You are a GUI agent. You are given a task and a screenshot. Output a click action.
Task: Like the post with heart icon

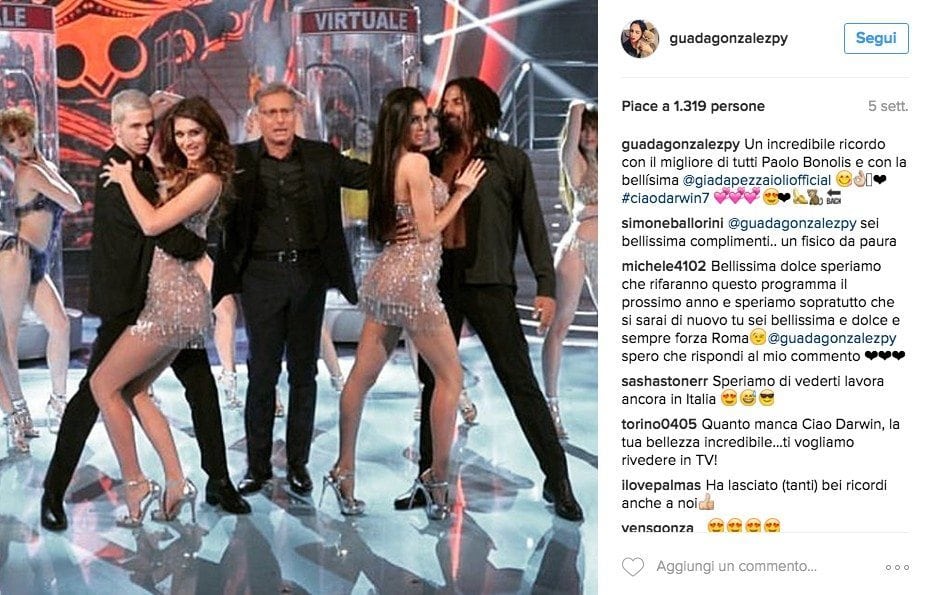click(x=632, y=567)
